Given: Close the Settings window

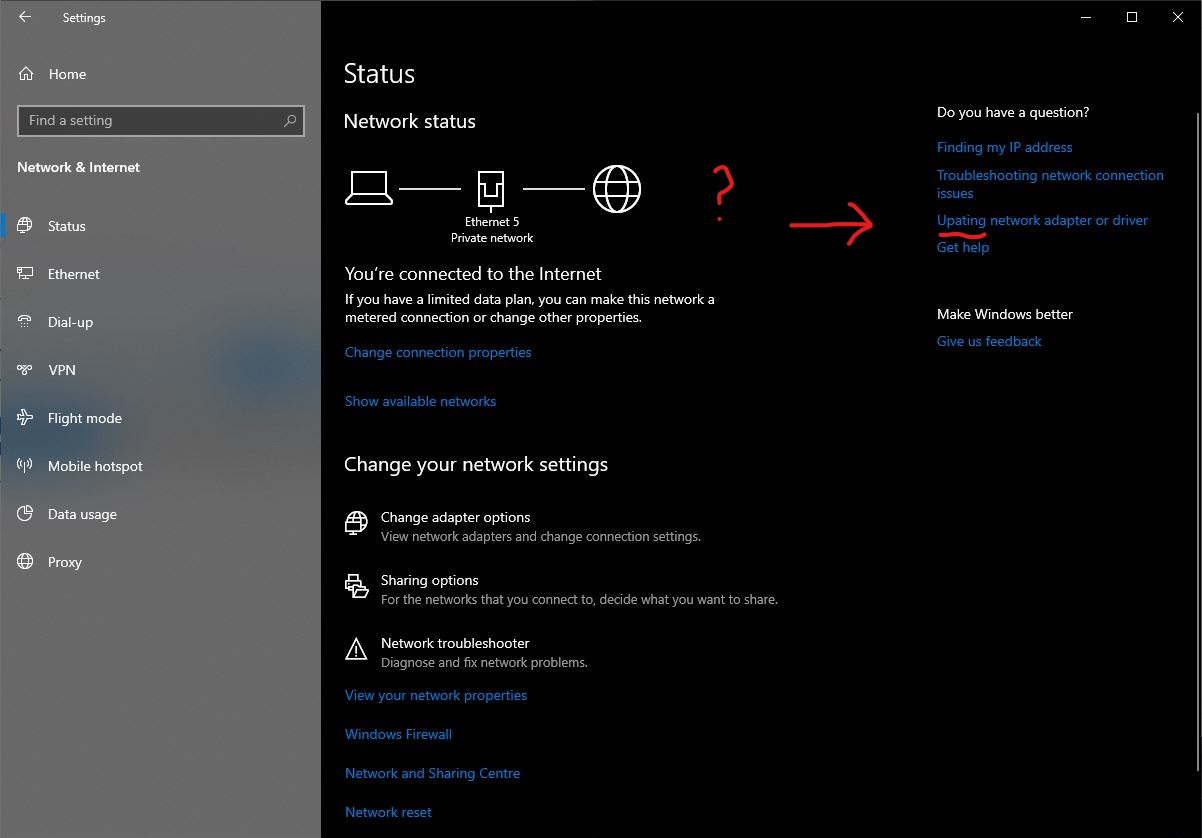Looking at the screenshot, I should (x=1178, y=17).
